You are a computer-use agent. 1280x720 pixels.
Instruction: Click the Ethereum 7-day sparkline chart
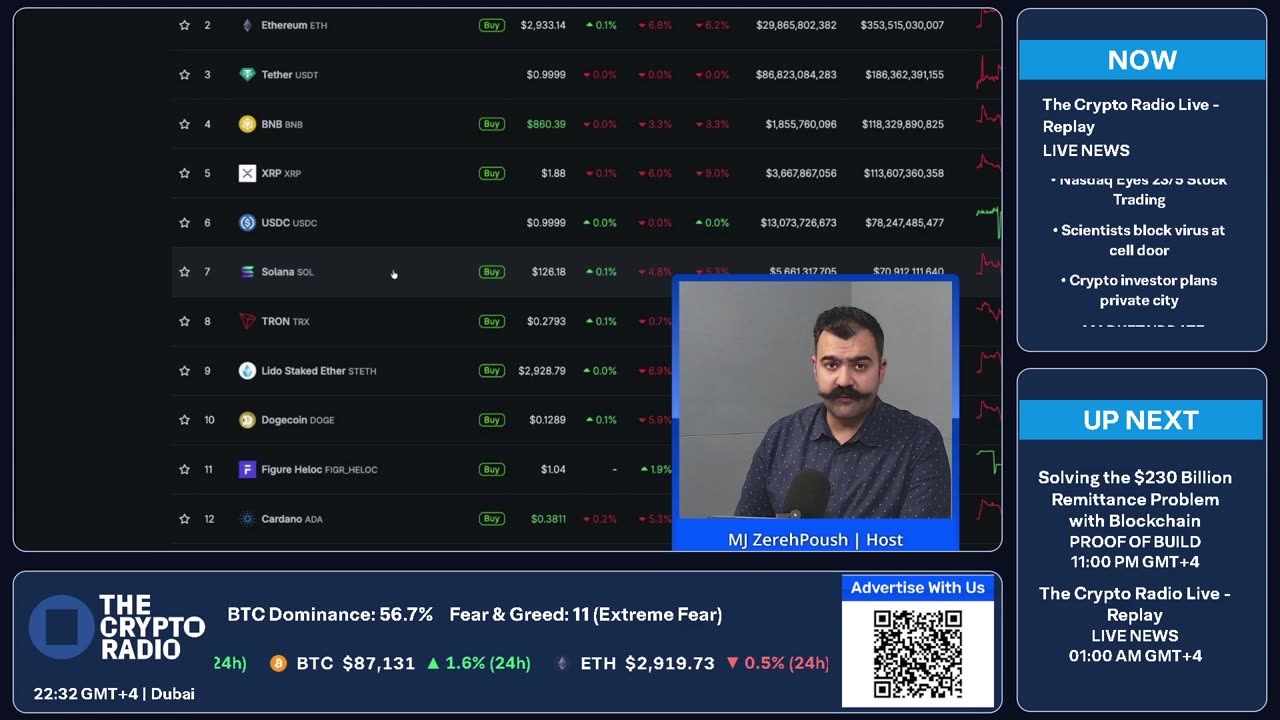[988, 20]
